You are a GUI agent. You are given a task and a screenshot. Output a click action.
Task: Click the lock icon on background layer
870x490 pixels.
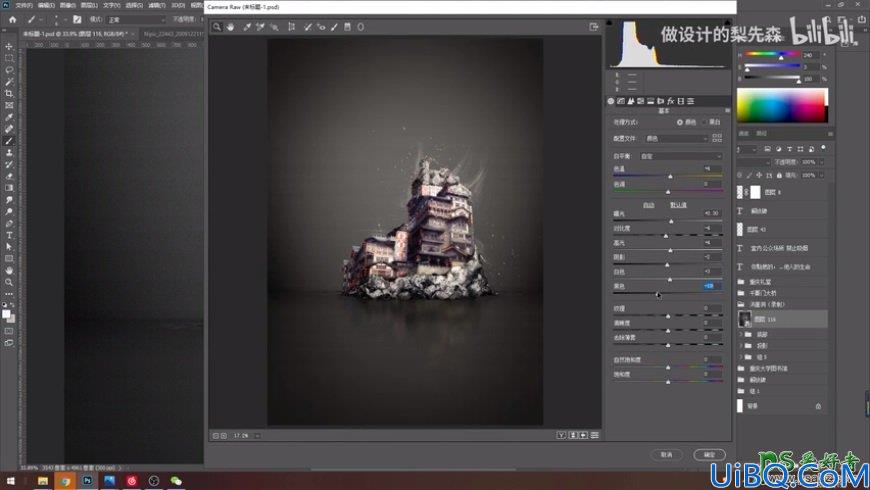(818, 406)
